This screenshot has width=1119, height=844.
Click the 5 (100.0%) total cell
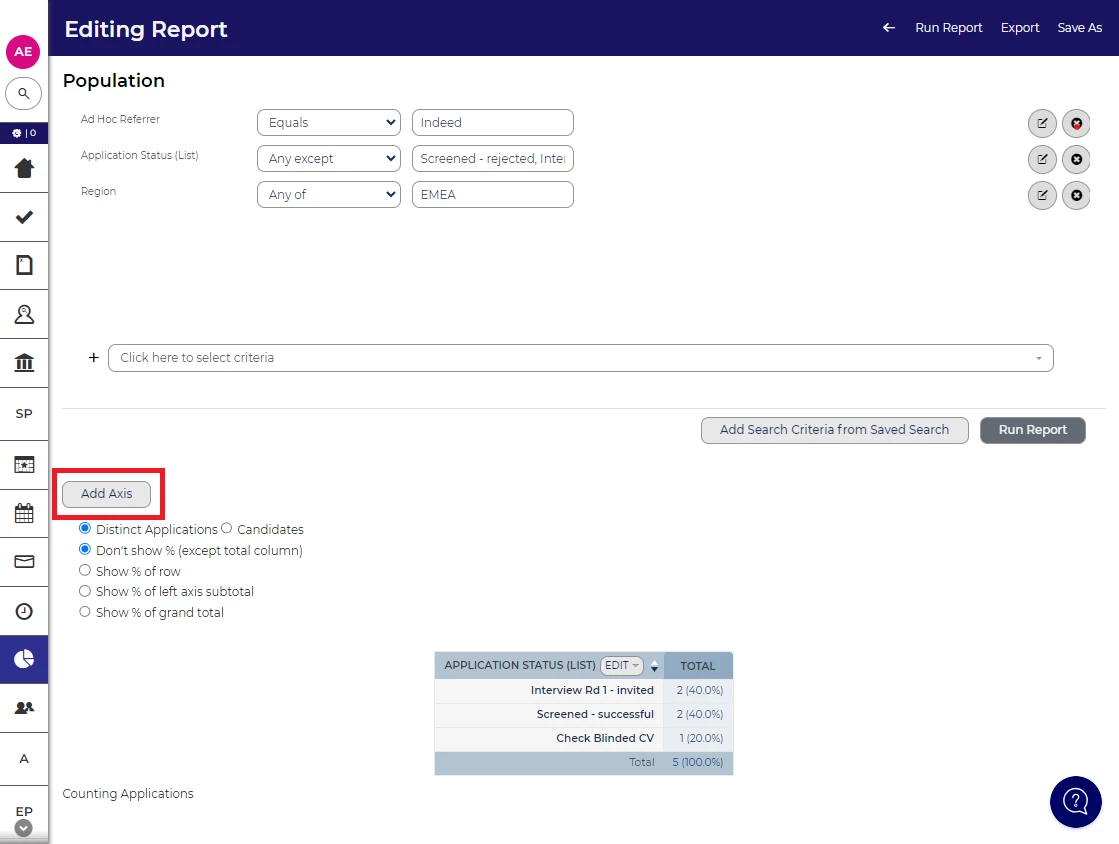(x=698, y=763)
